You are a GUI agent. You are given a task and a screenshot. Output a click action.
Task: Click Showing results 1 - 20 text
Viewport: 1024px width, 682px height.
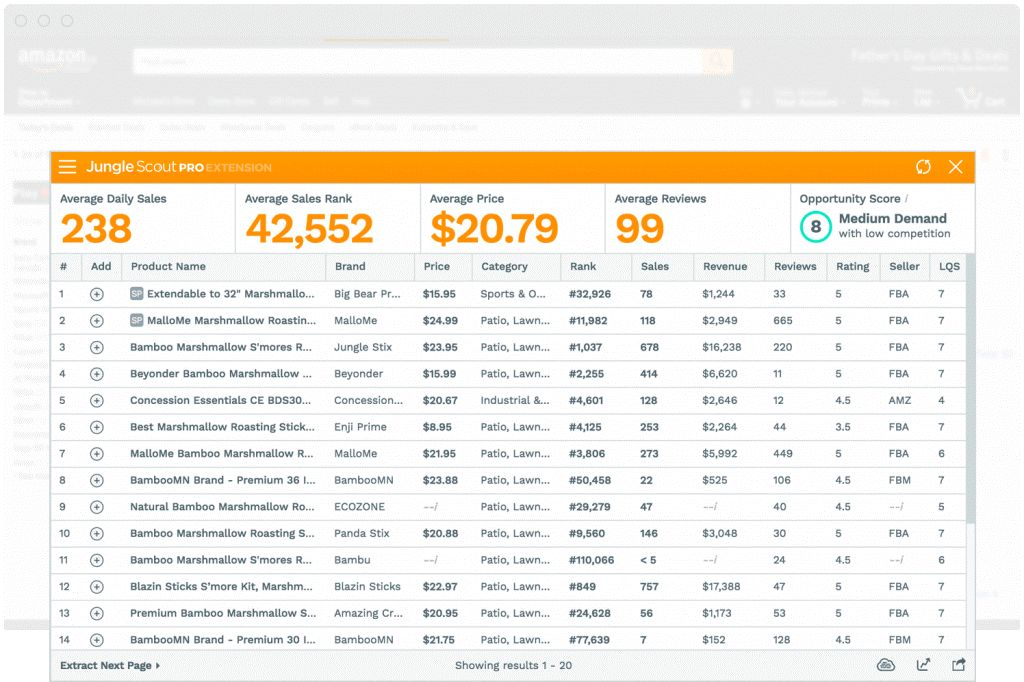[513, 665]
